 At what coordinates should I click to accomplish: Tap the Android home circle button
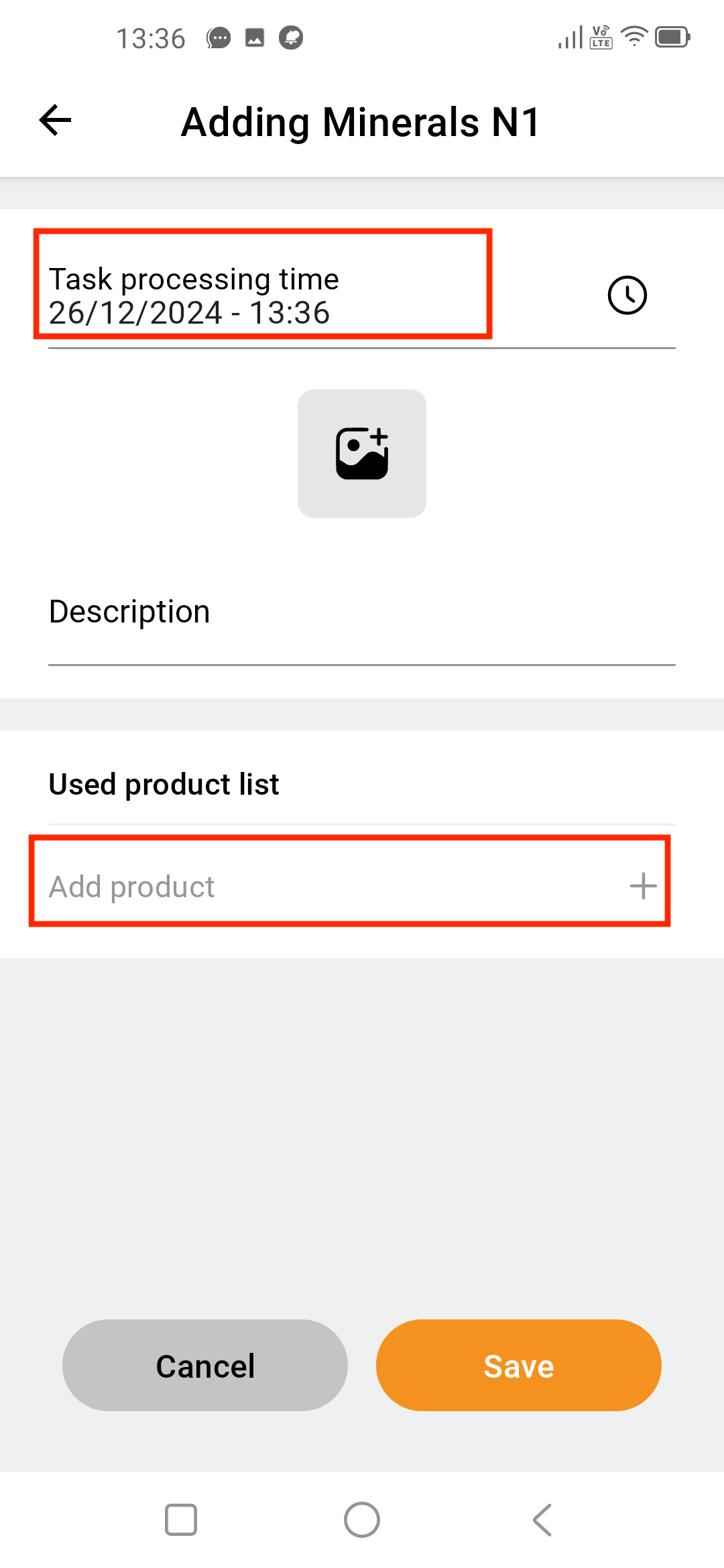click(362, 1520)
